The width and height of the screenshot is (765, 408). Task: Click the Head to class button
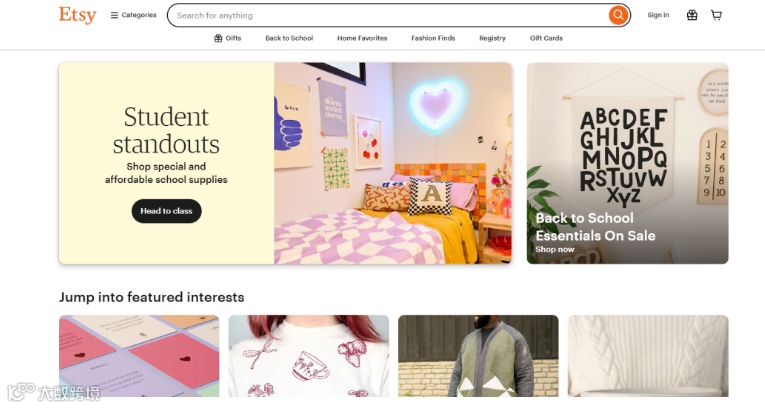[x=166, y=211]
